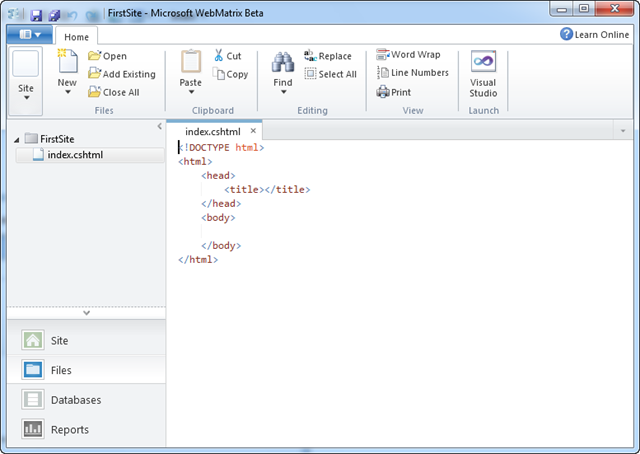Click the Save icon in title bar
The height and width of the screenshot is (454, 640).
tap(36, 15)
